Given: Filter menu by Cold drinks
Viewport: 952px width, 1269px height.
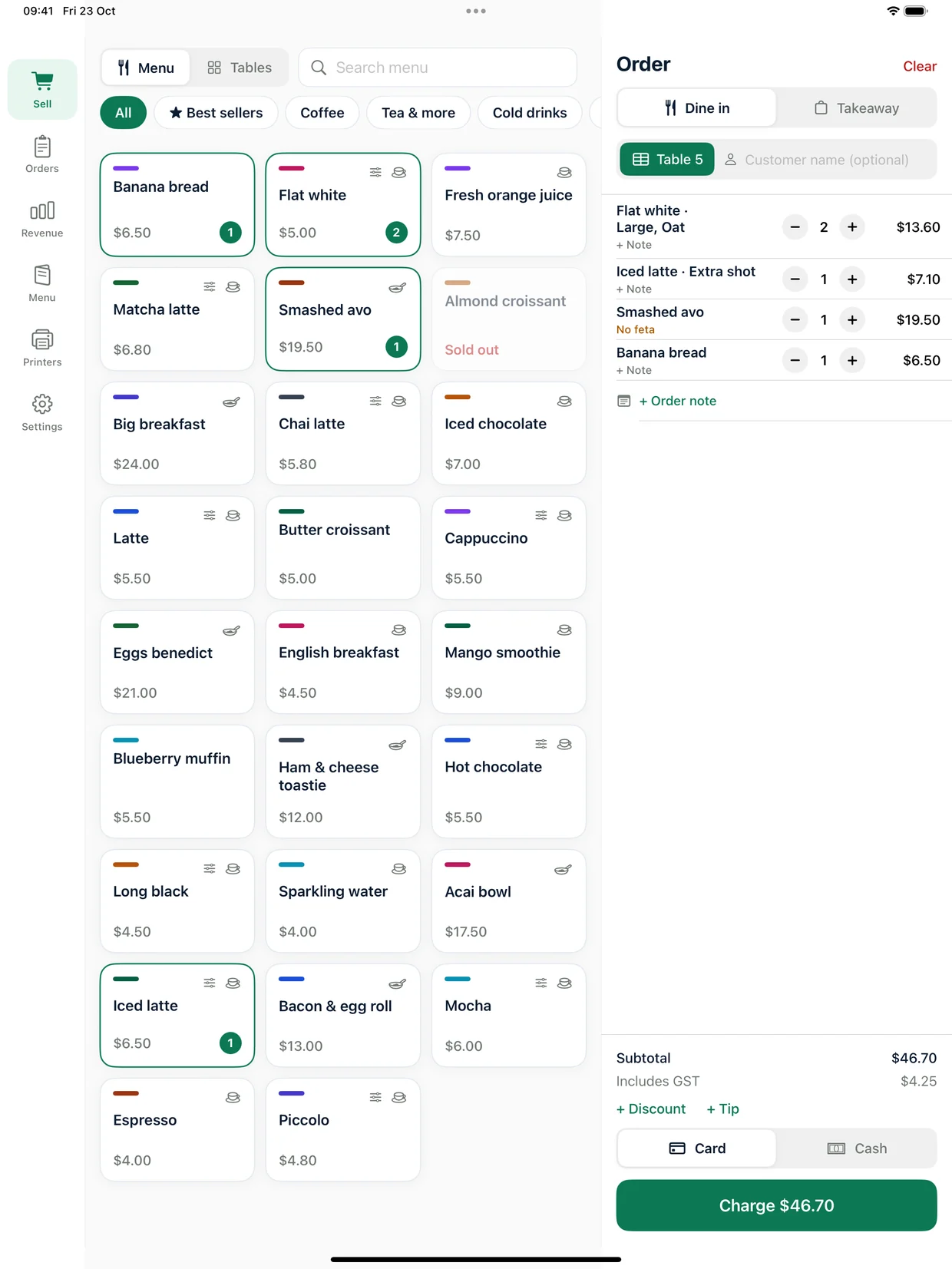Looking at the screenshot, I should tap(530, 113).
